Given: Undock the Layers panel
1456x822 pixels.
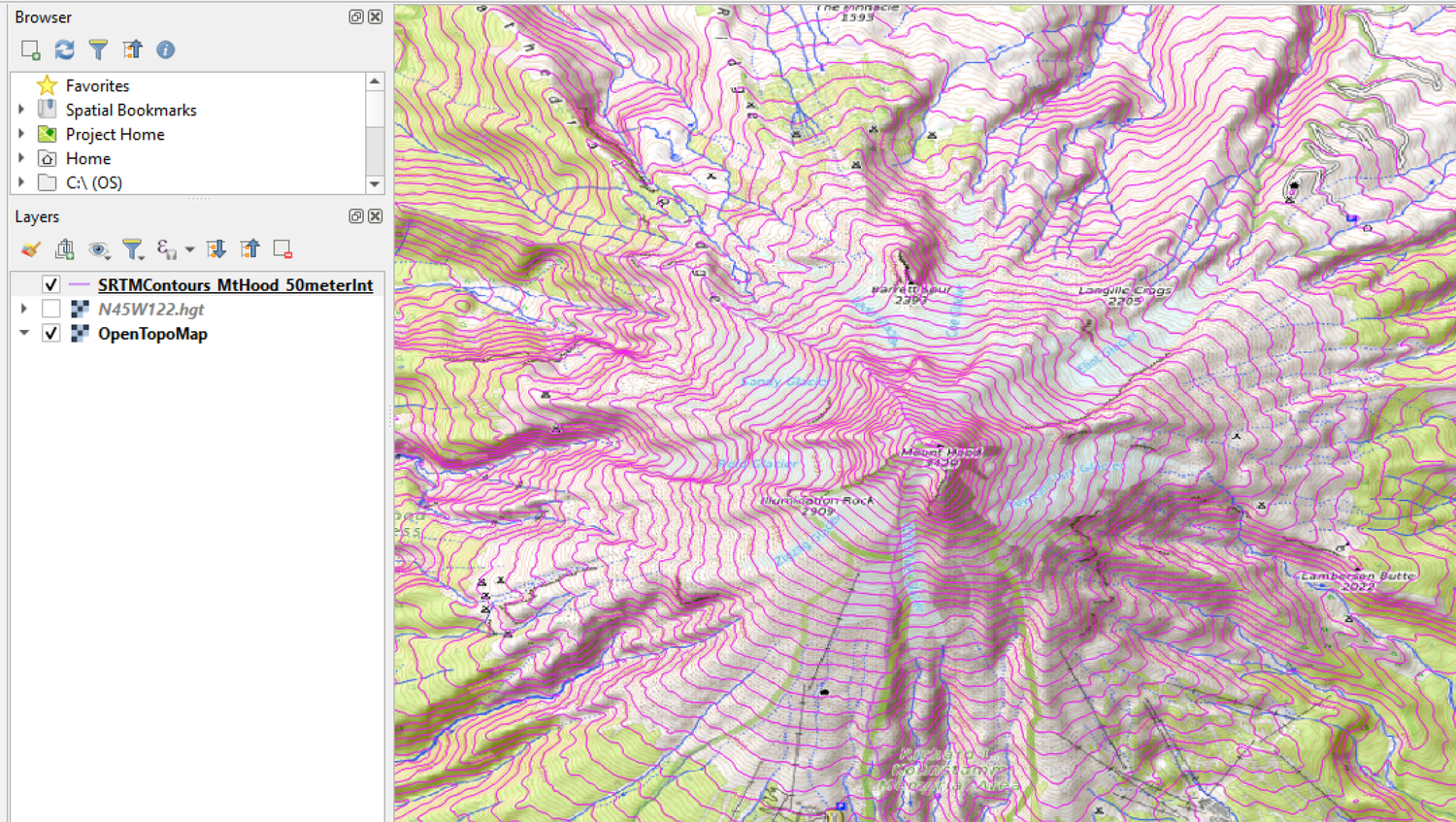Looking at the screenshot, I should (355, 215).
